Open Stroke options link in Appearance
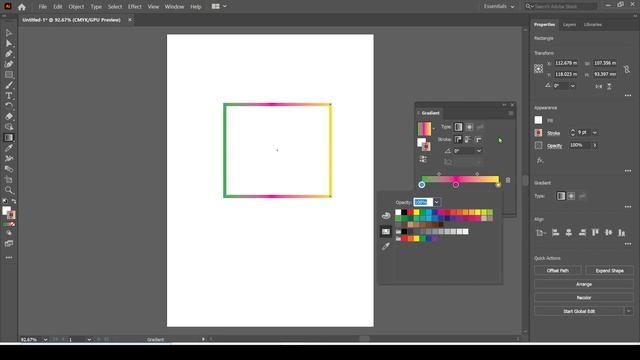Screen dimensions: 640x360 point(553,133)
